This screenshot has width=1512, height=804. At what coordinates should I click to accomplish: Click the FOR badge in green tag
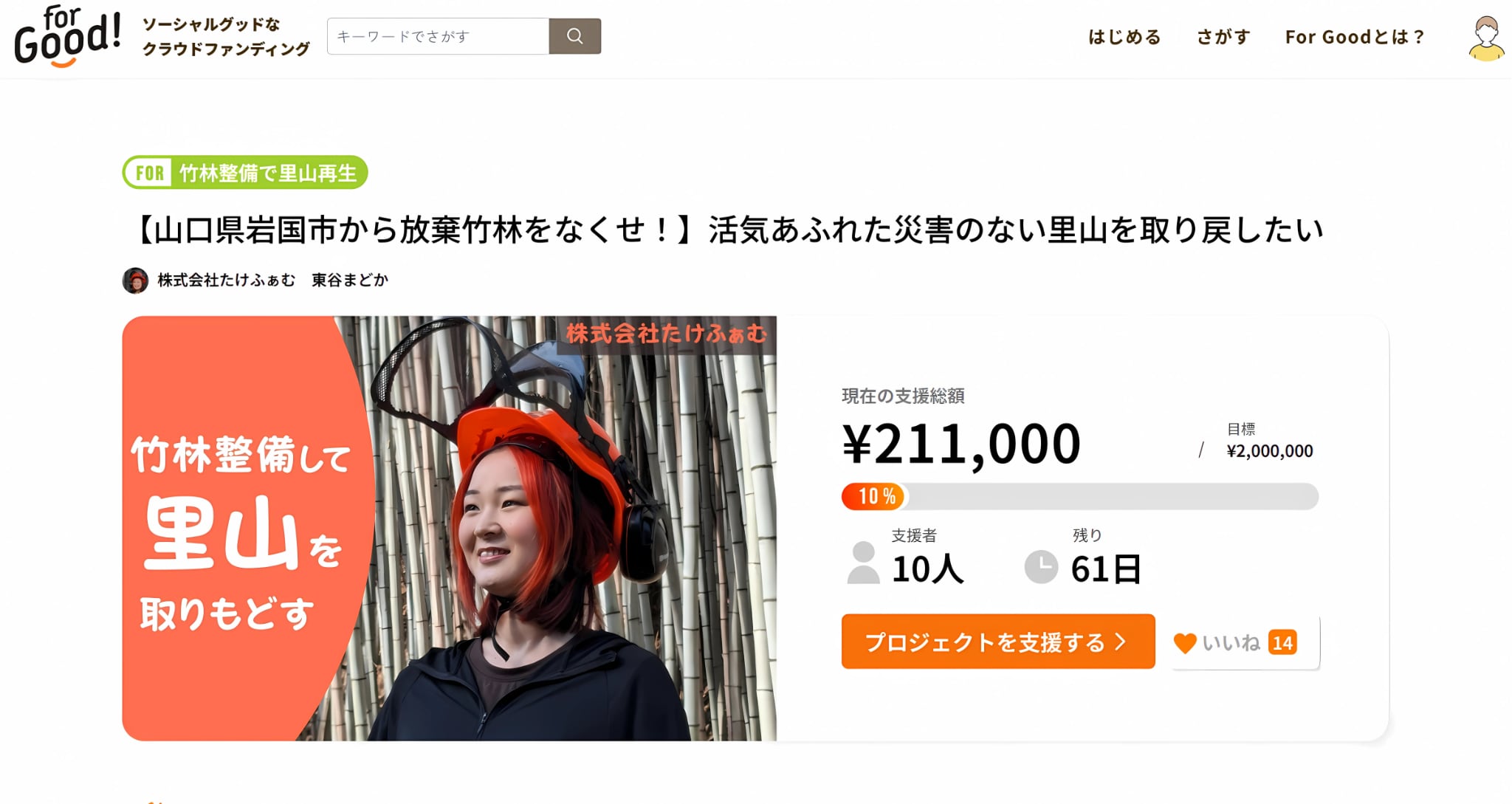[149, 173]
